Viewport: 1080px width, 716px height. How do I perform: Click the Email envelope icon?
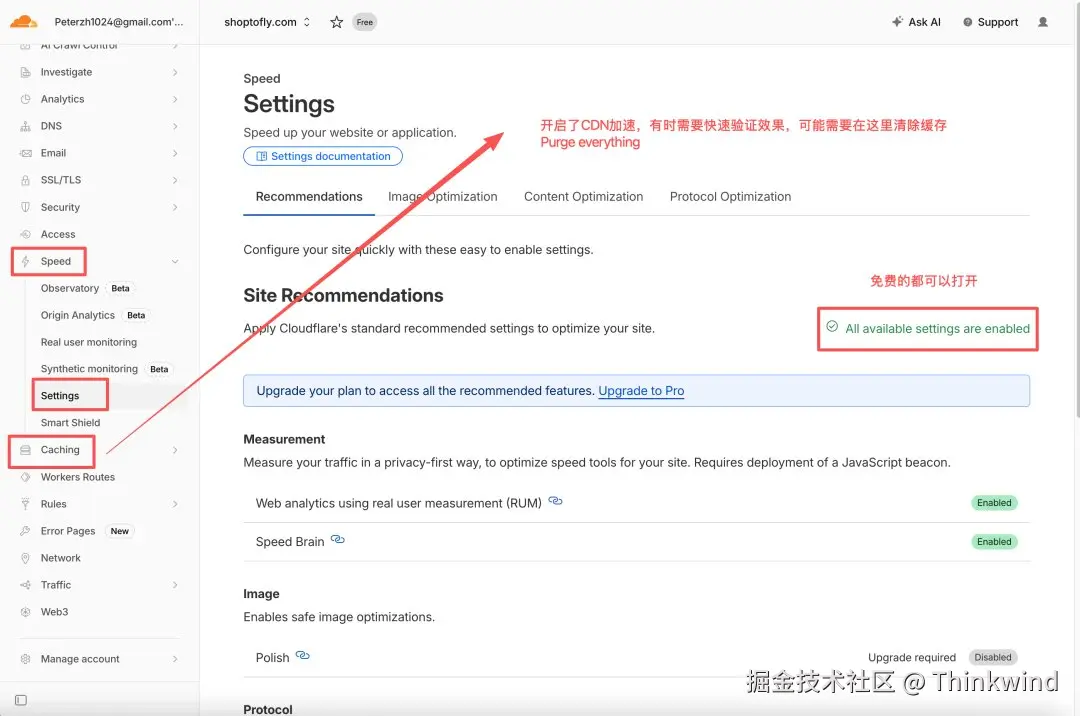(x=25, y=153)
